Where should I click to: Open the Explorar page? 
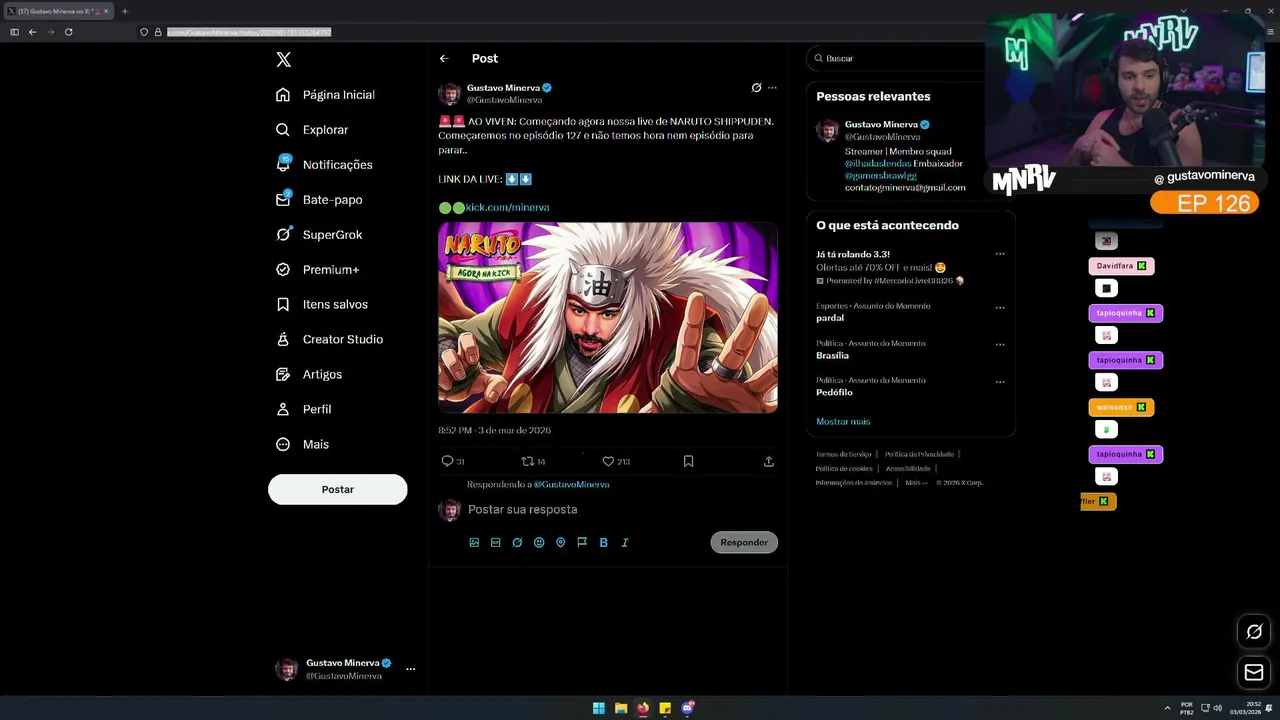pyautogui.click(x=312, y=130)
